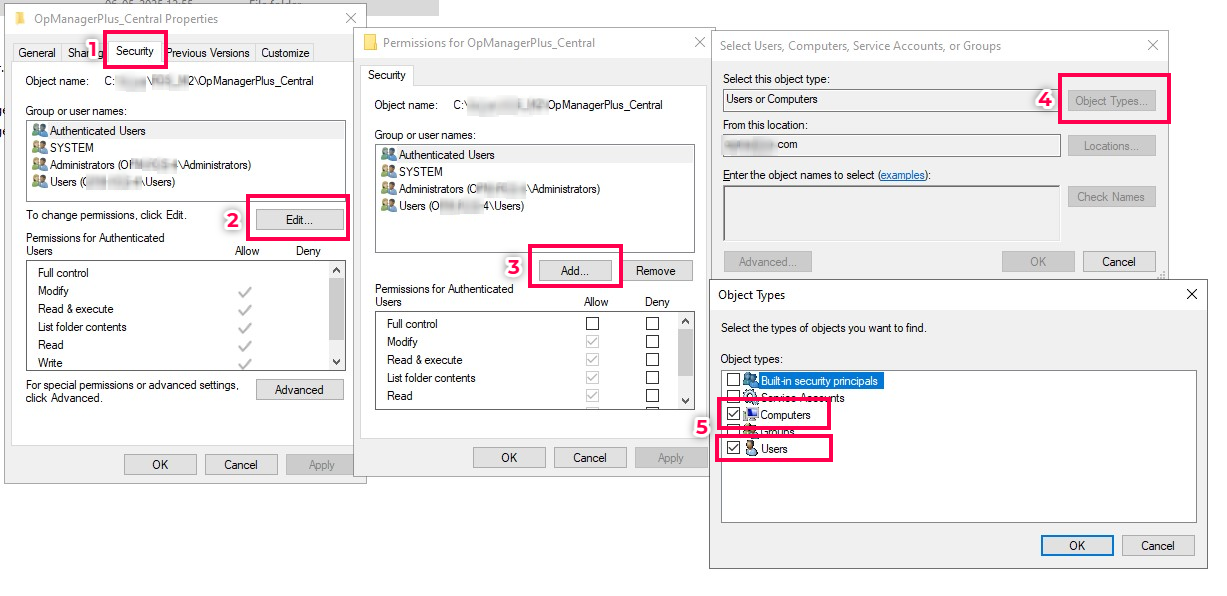The height and width of the screenshot is (596, 1227).
Task: Tick Deny checkbox for Modify
Action: (653, 341)
